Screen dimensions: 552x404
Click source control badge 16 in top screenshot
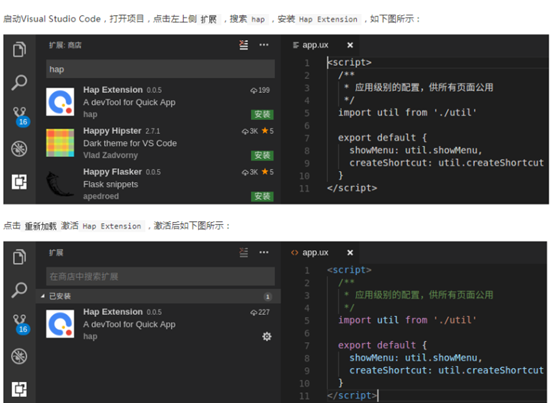pos(23,122)
